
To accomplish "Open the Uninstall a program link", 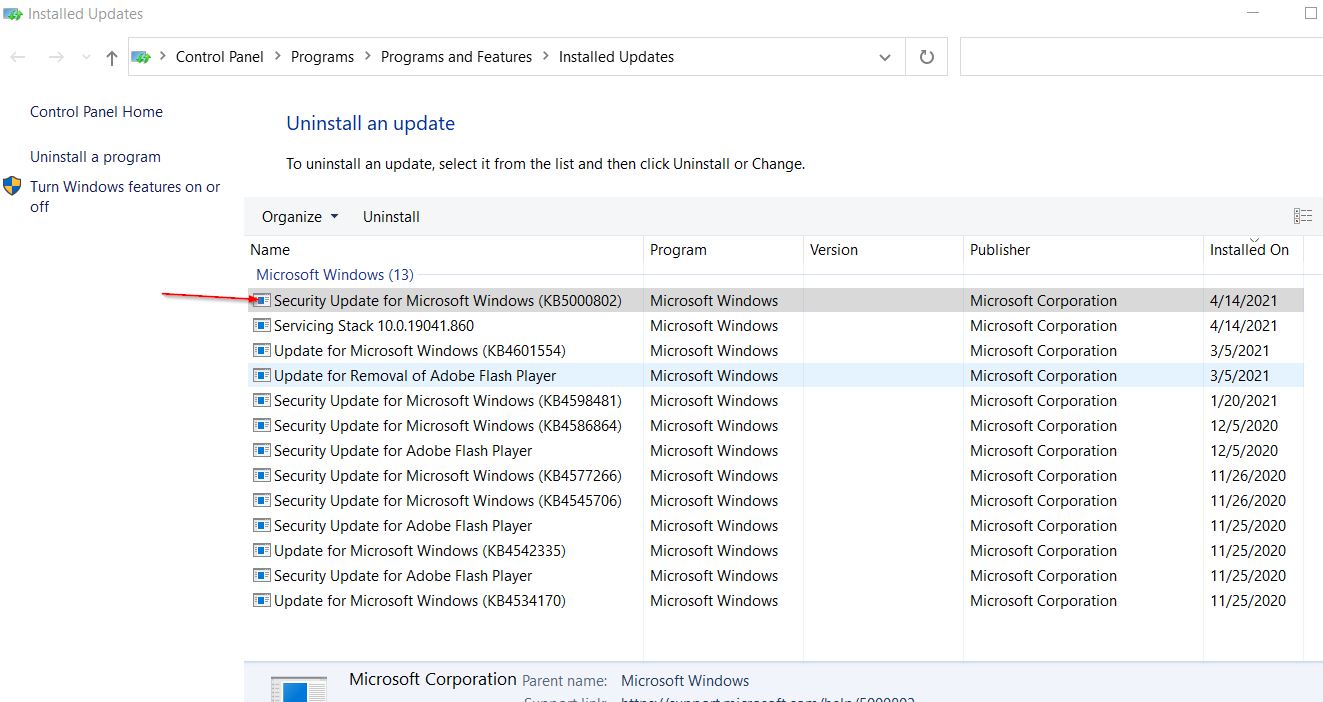I will click(x=95, y=157).
